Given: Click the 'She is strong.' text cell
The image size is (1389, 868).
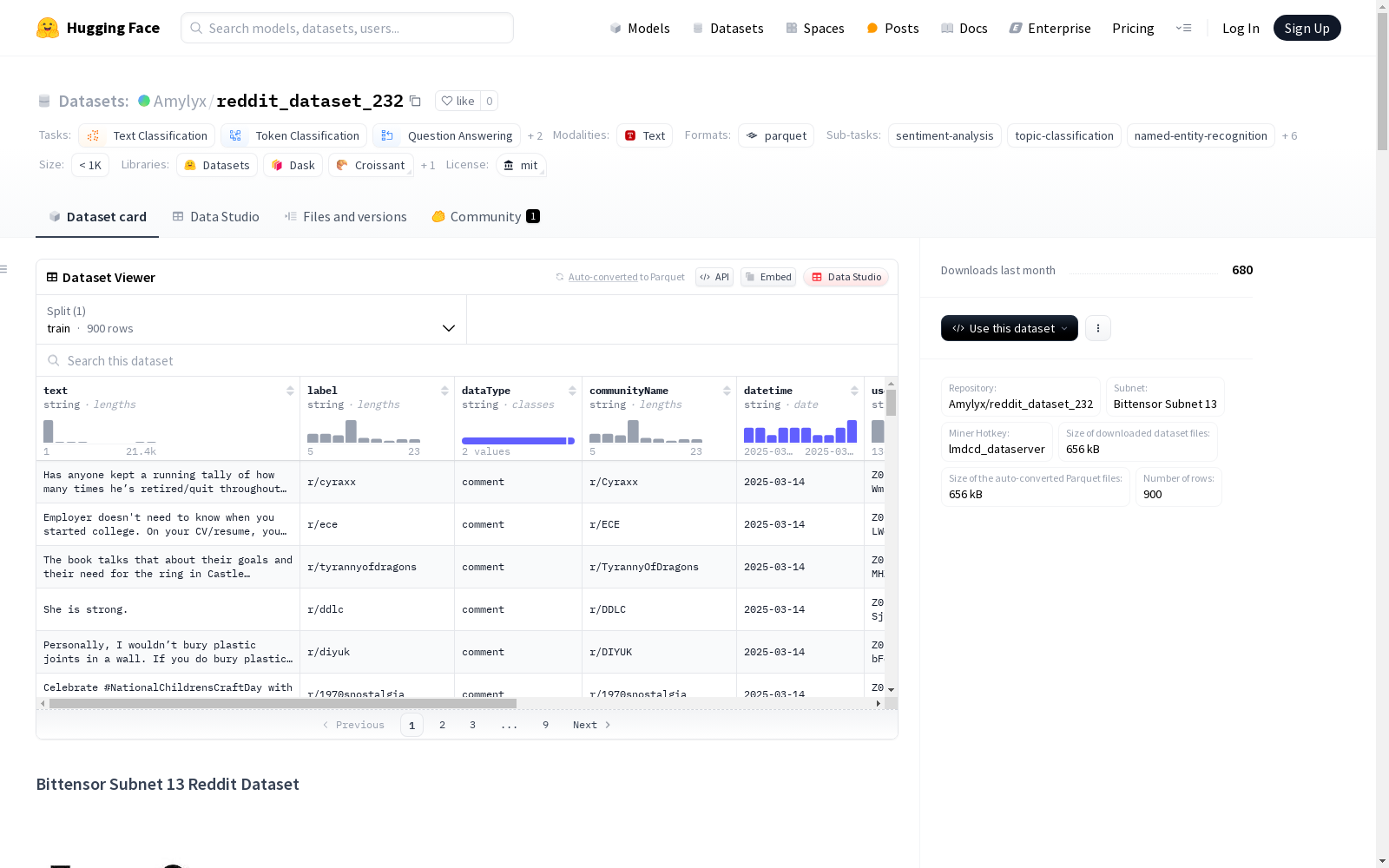Looking at the screenshot, I should pyautogui.click(x=168, y=609).
